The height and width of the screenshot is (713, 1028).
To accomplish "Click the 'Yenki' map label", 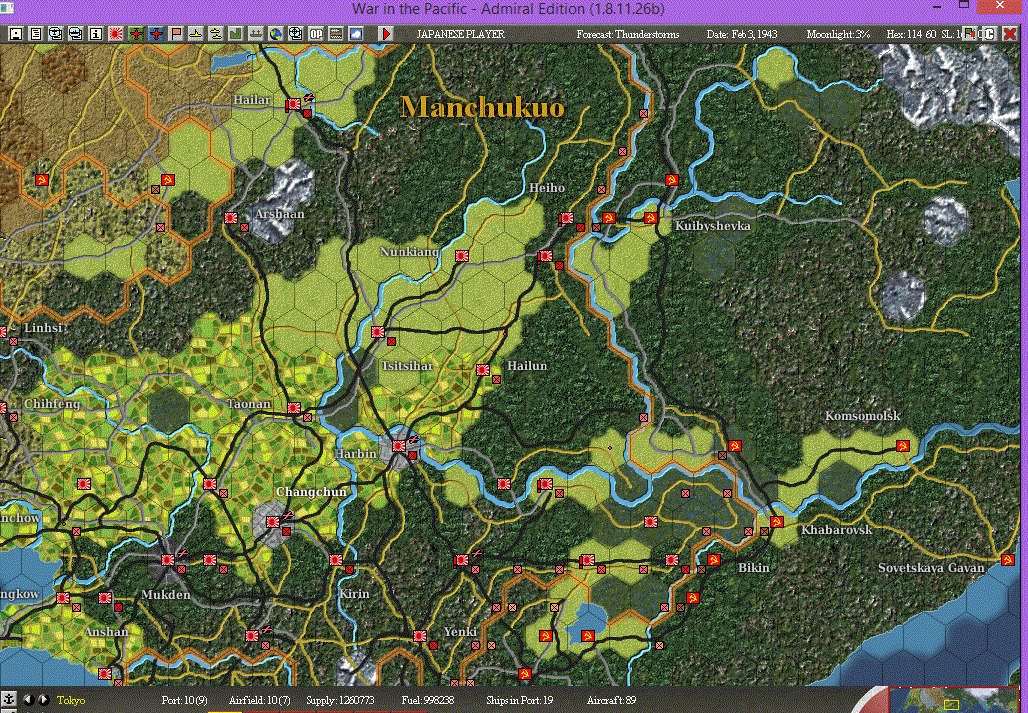I will [460, 632].
